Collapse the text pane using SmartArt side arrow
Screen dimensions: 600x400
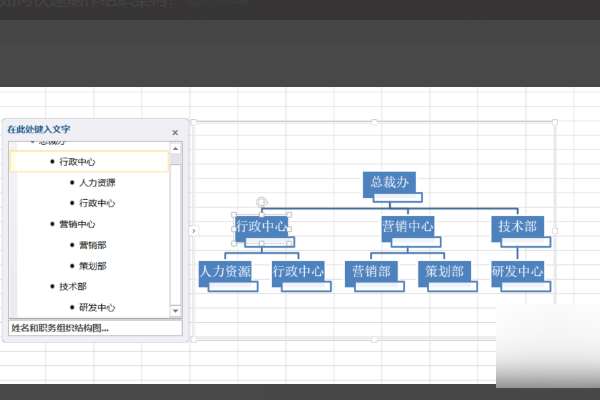(194, 231)
